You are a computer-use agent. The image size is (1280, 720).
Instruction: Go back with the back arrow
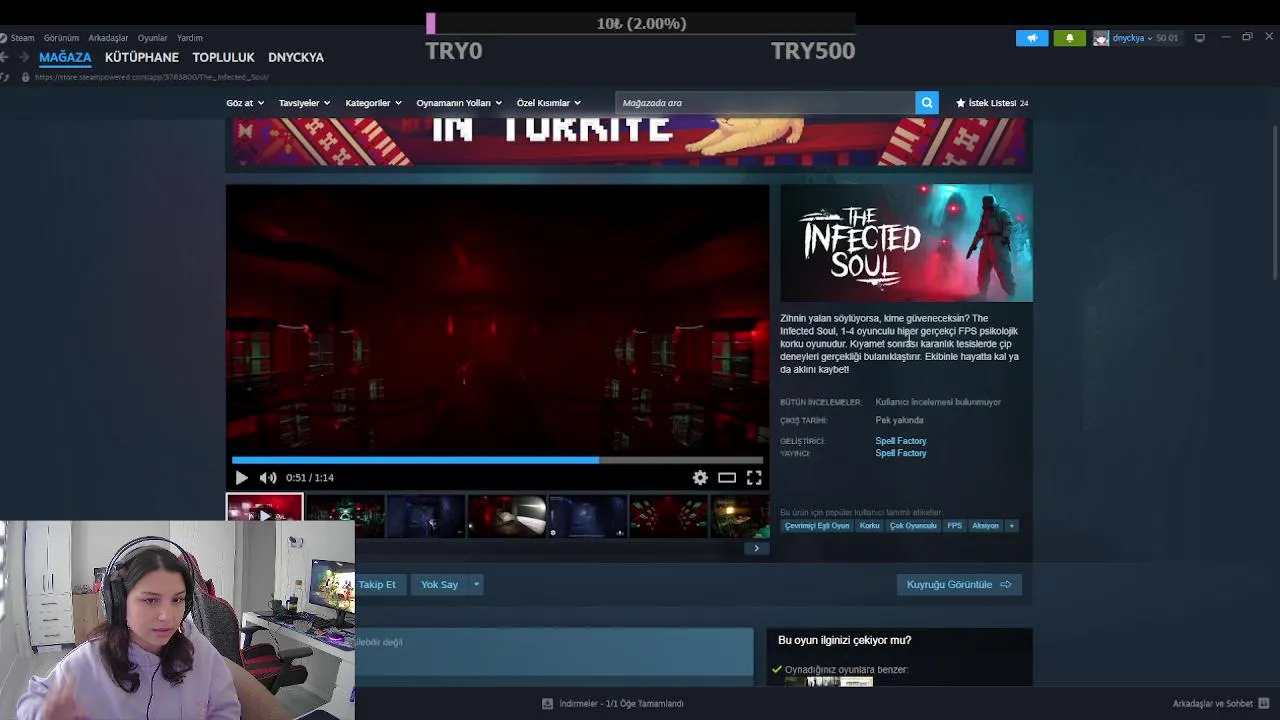click(5, 57)
